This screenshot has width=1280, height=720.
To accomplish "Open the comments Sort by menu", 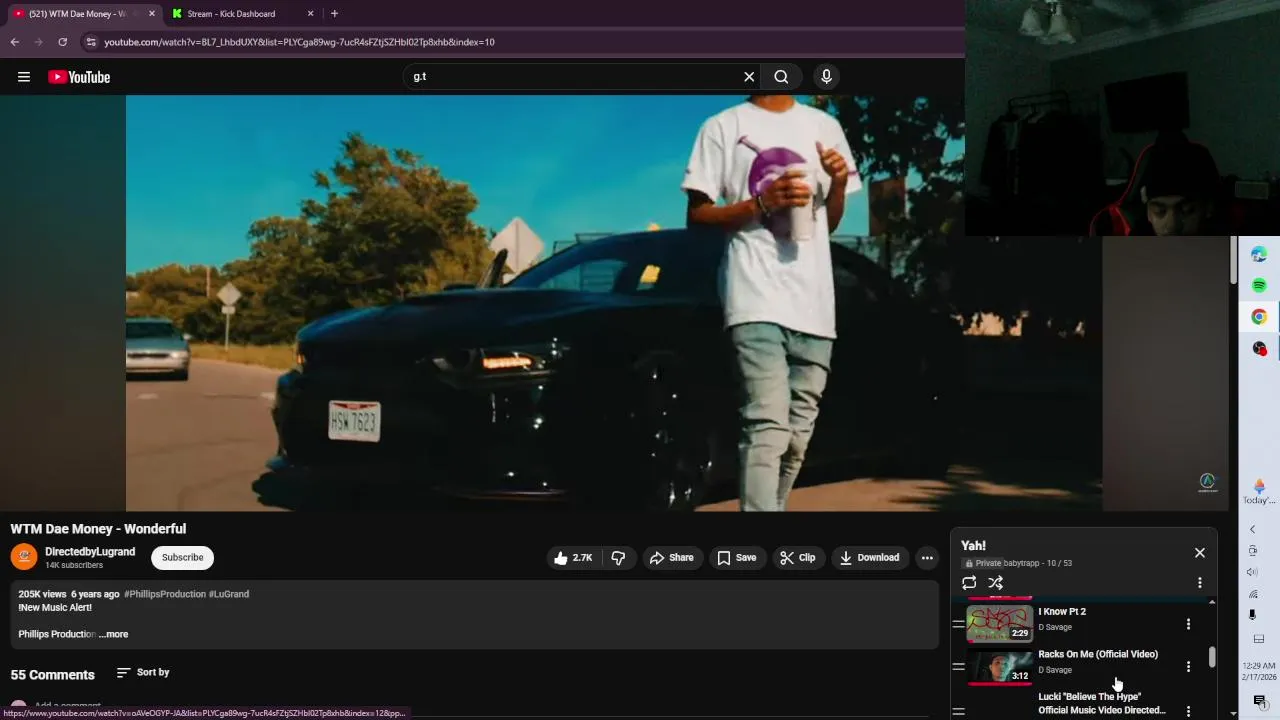I will coord(143,673).
